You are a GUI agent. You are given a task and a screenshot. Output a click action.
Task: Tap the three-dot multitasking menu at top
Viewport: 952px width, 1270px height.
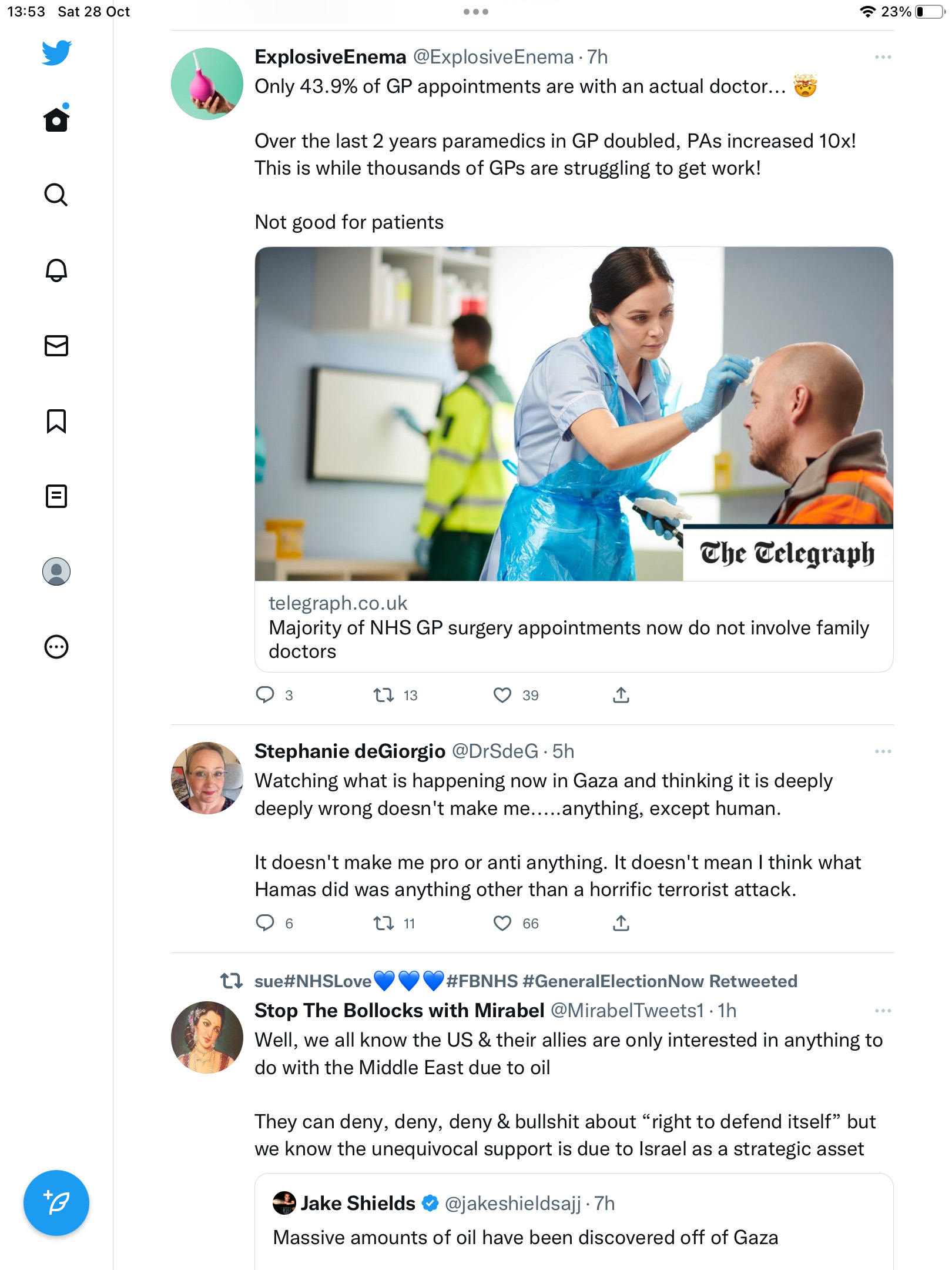(x=476, y=12)
